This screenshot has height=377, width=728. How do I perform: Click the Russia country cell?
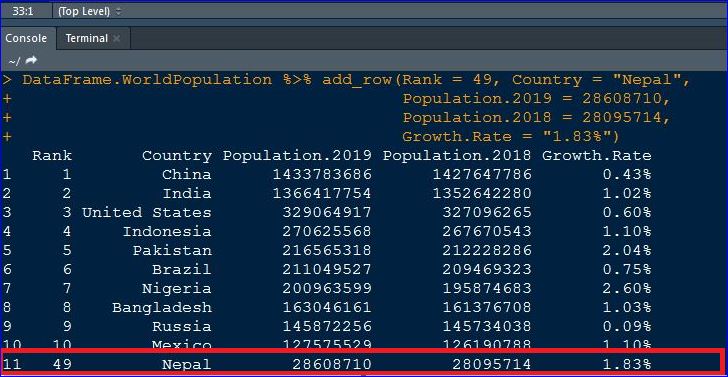point(182,326)
